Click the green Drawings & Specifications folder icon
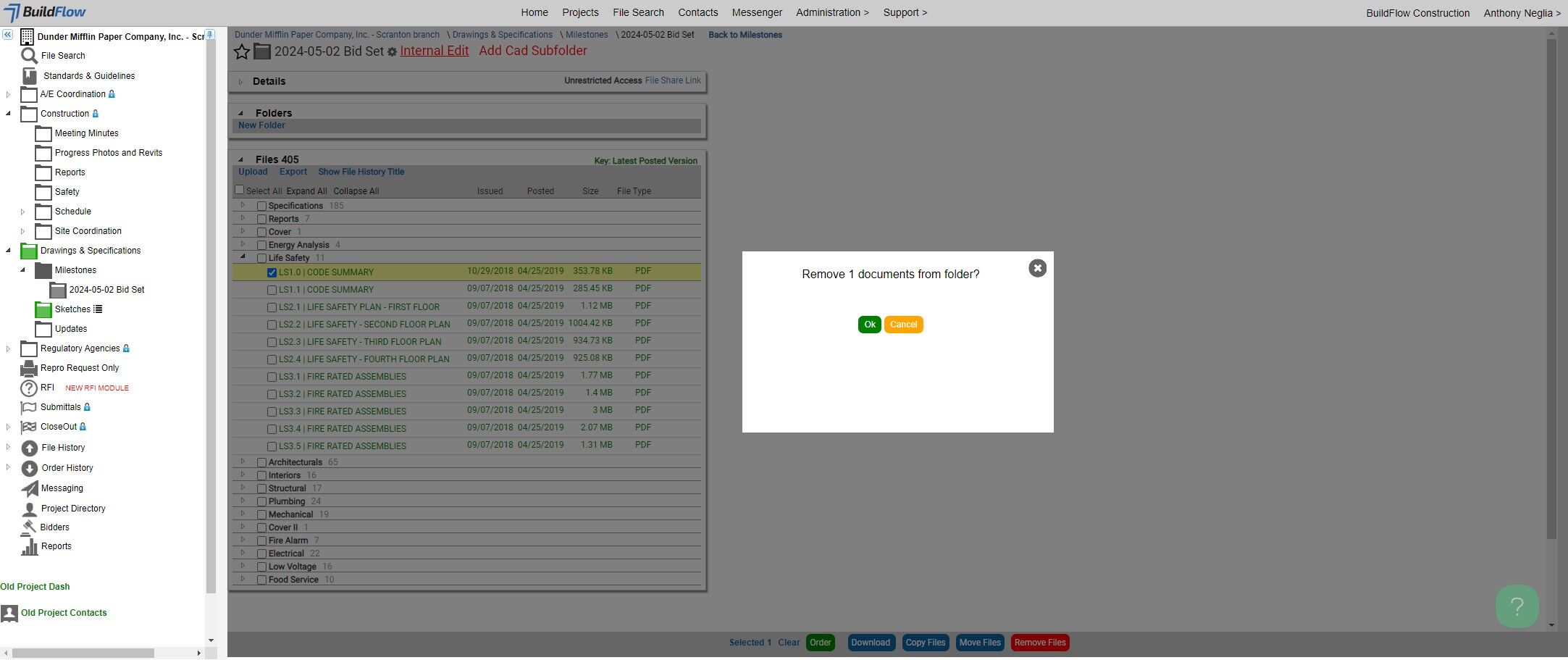This screenshot has height=660, width=1568. (29, 251)
